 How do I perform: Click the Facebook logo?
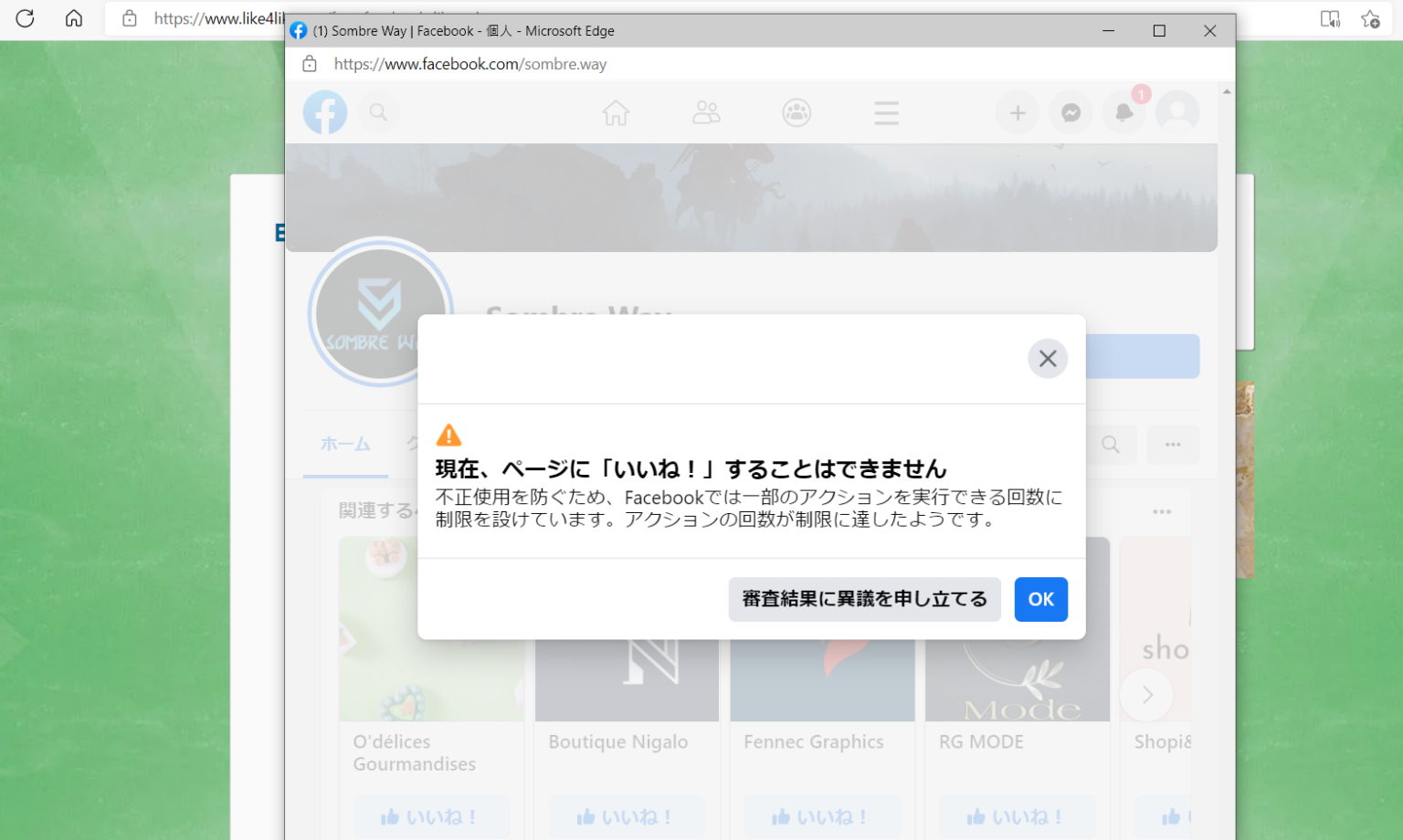pos(325,111)
